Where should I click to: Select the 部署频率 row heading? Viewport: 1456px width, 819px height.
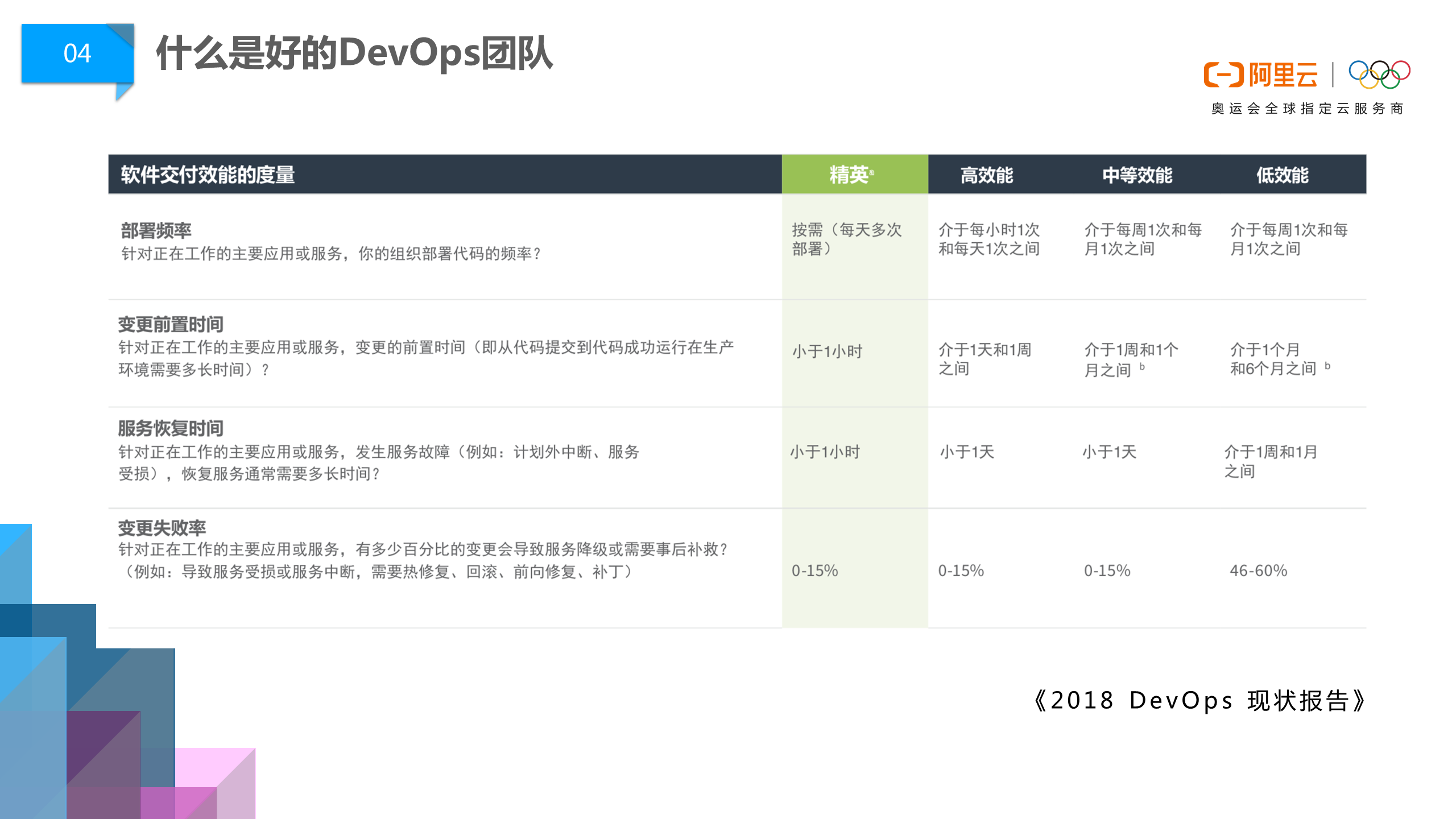[156, 230]
